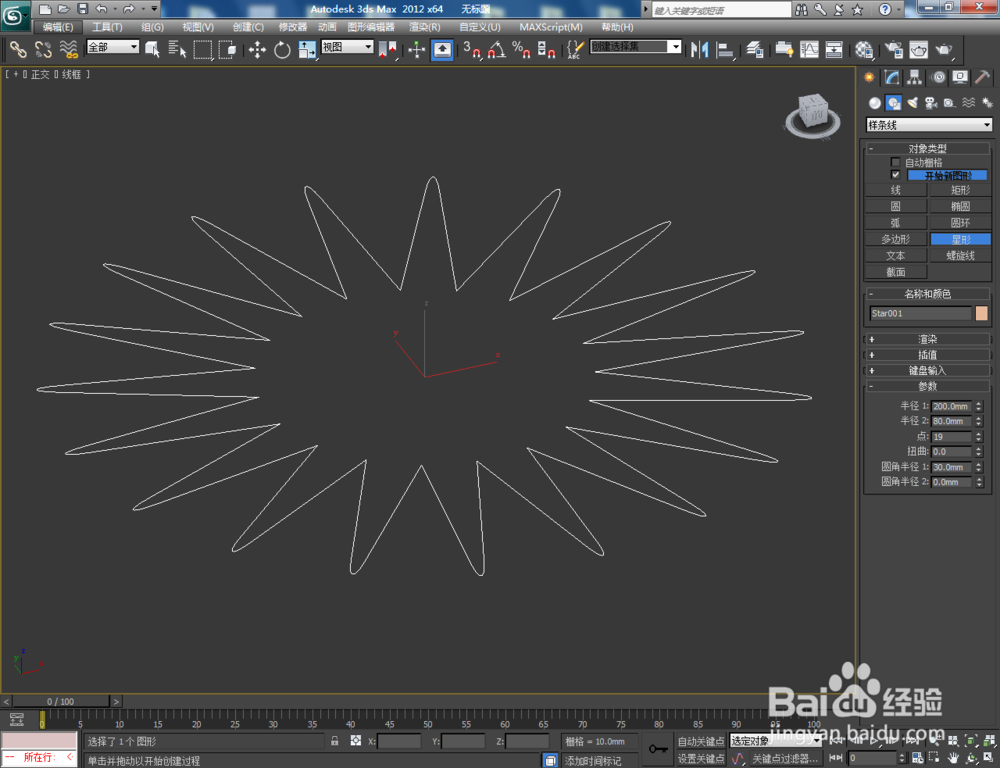The height and width of the screenshot is (768, 1000).
Task: Open the 视图 reference coordinate dropdown
Action: tap(347, 47)
